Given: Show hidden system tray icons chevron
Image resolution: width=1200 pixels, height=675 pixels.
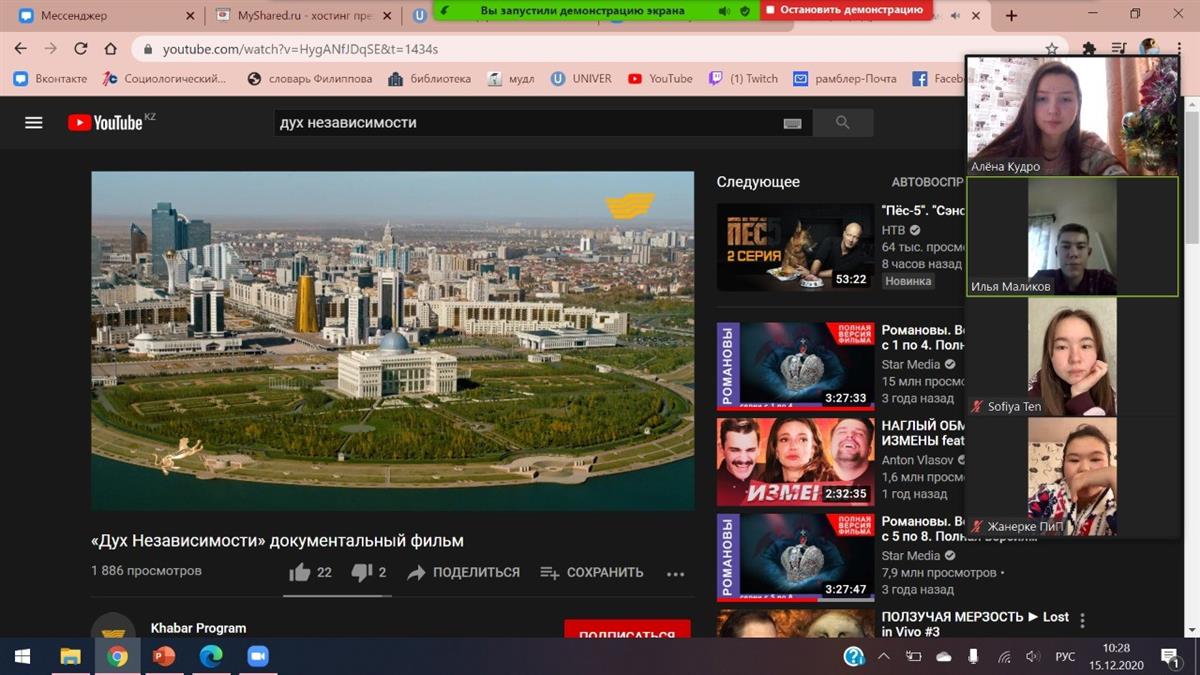Looking at the screenshot, I should coord(884,657).
